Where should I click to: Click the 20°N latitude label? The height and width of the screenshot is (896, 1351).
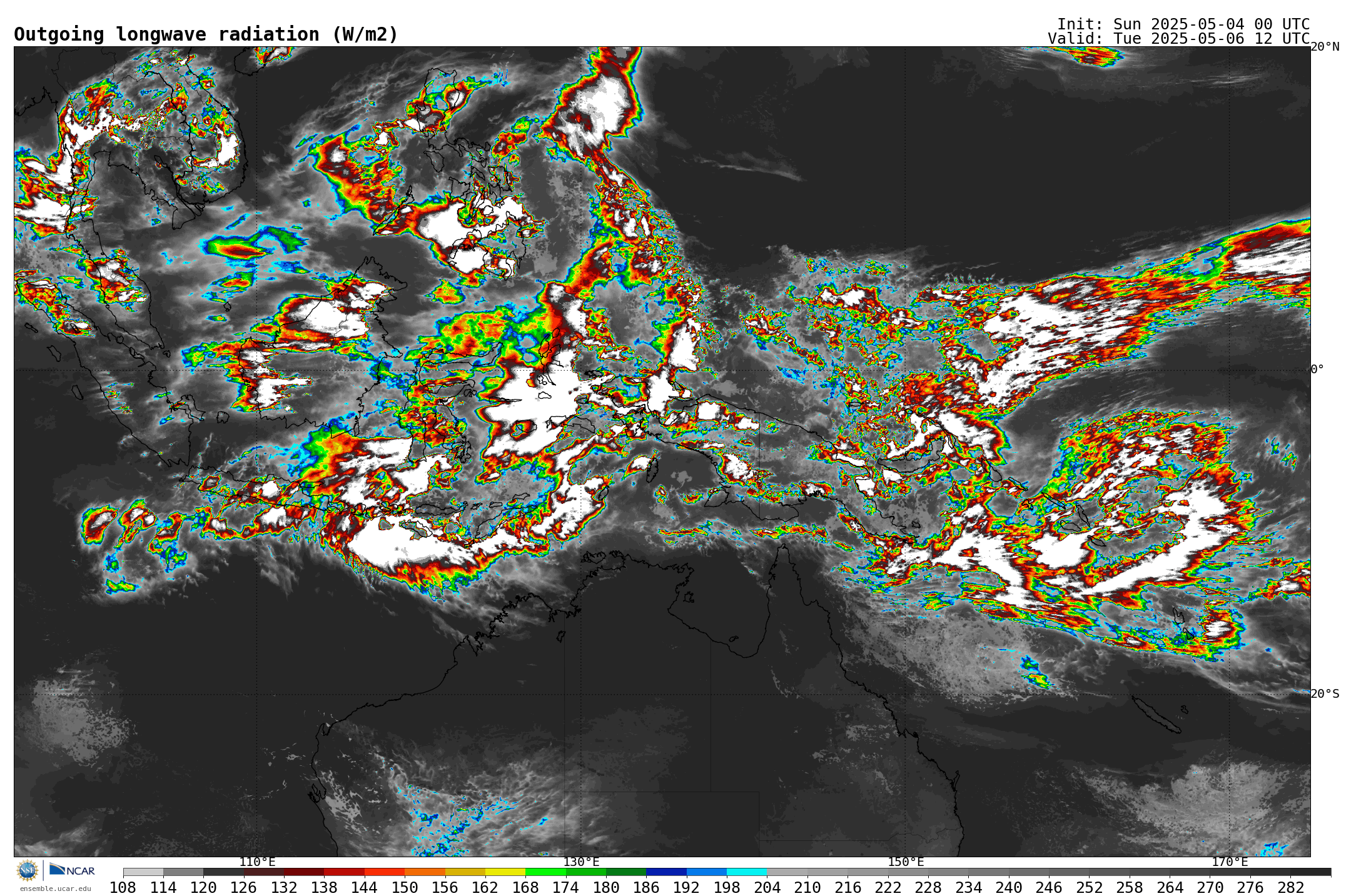(1325, 47)
